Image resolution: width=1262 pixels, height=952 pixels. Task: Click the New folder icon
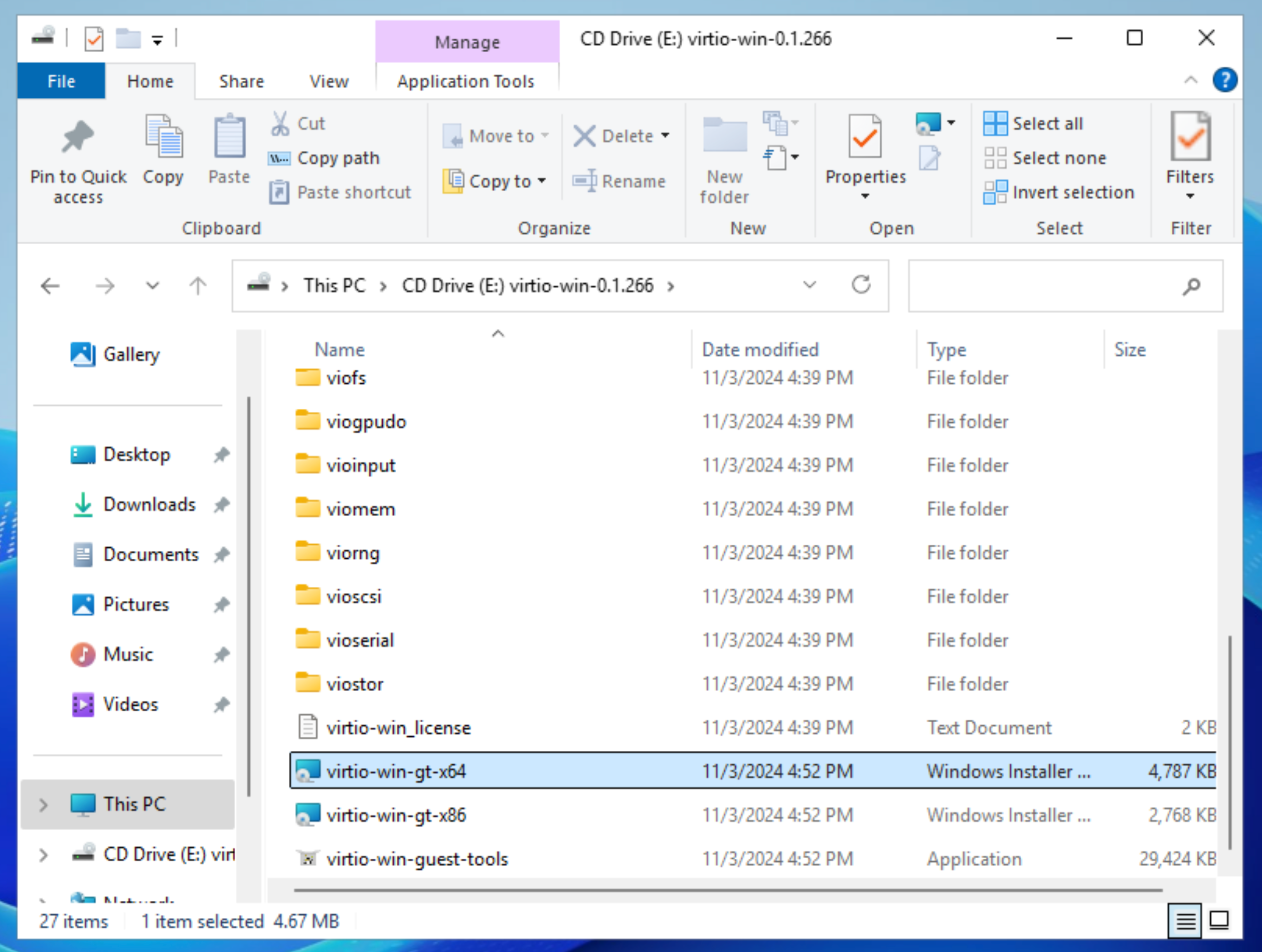(725, 135)
